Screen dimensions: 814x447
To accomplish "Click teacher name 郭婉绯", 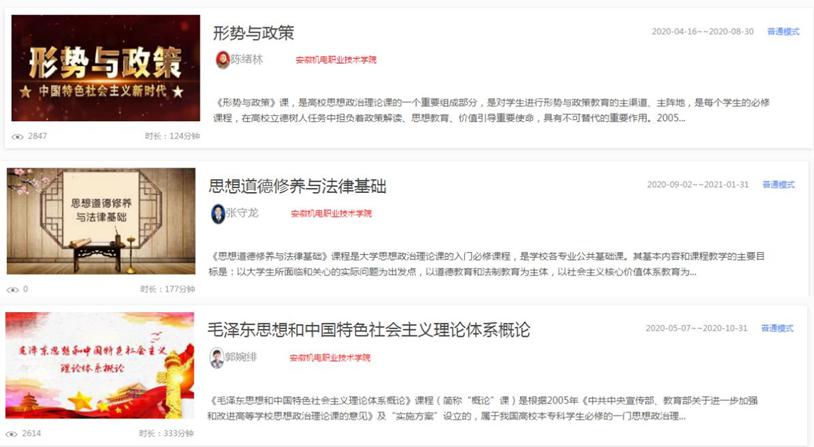I will click(x=241, y=357).
